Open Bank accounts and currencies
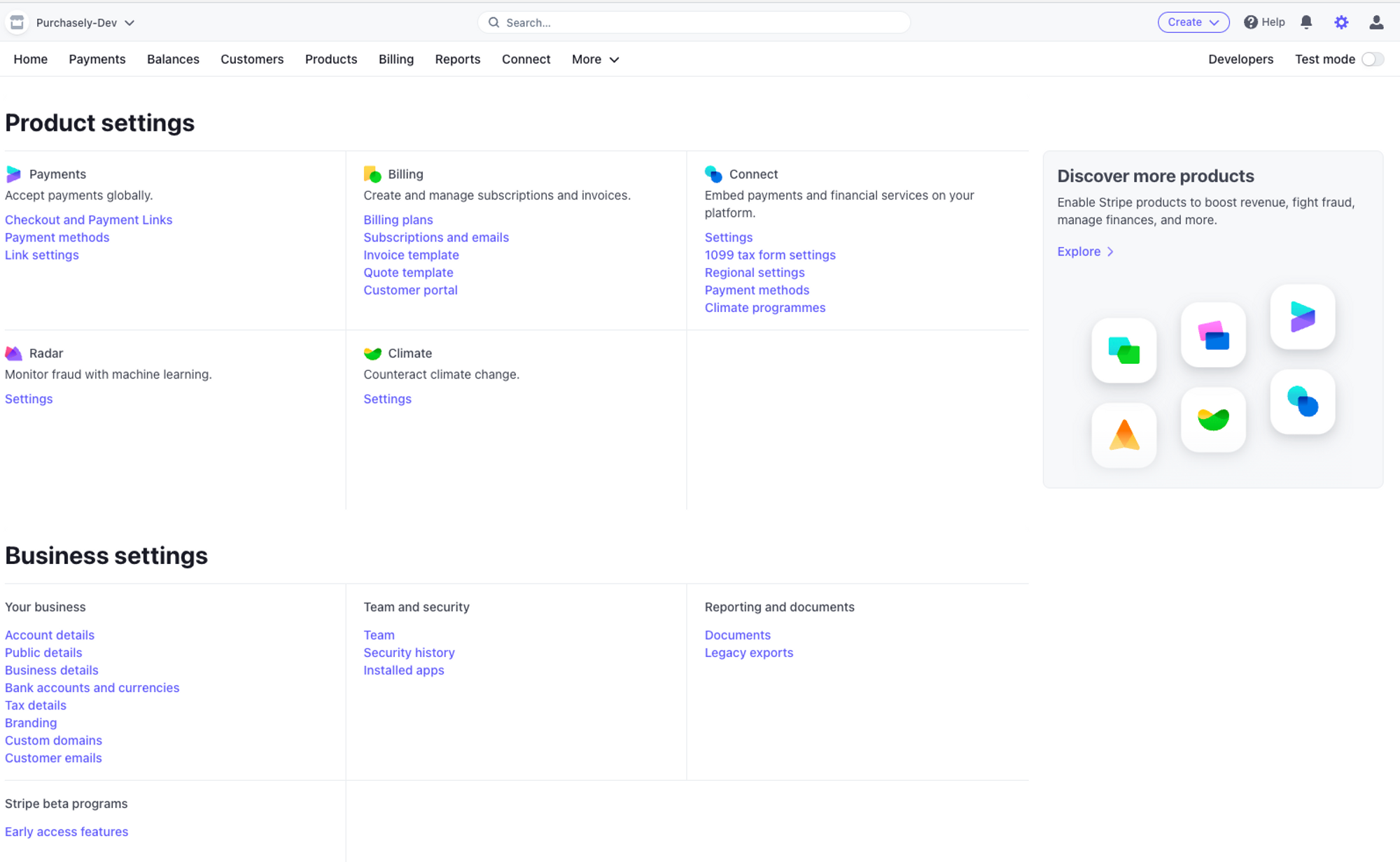This screenshot has height=862, width=1400. coord(92,687)
